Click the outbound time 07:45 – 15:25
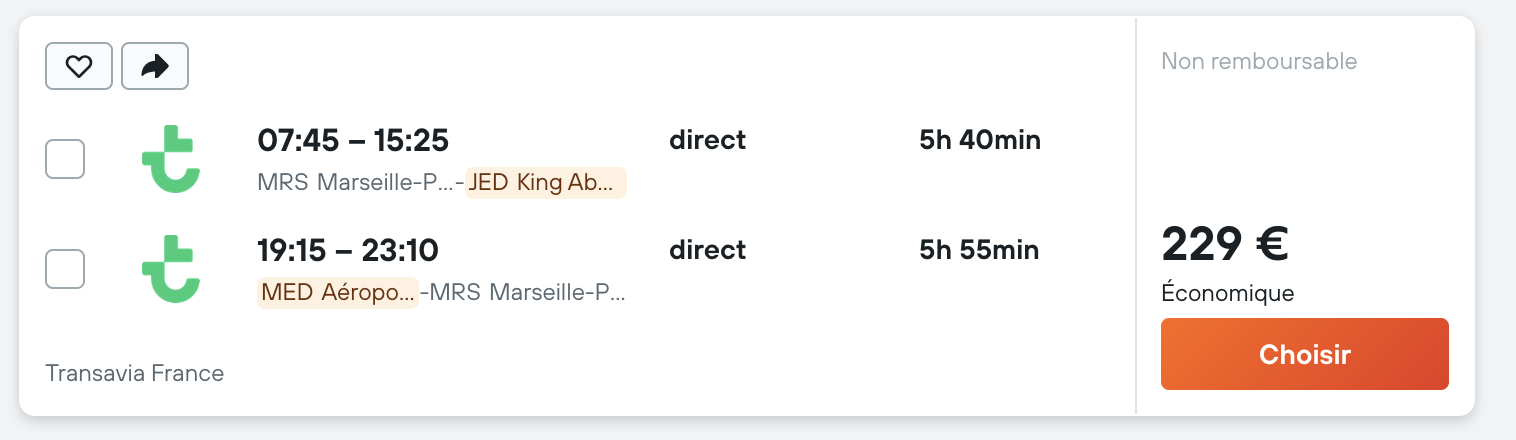 (353, 140)
